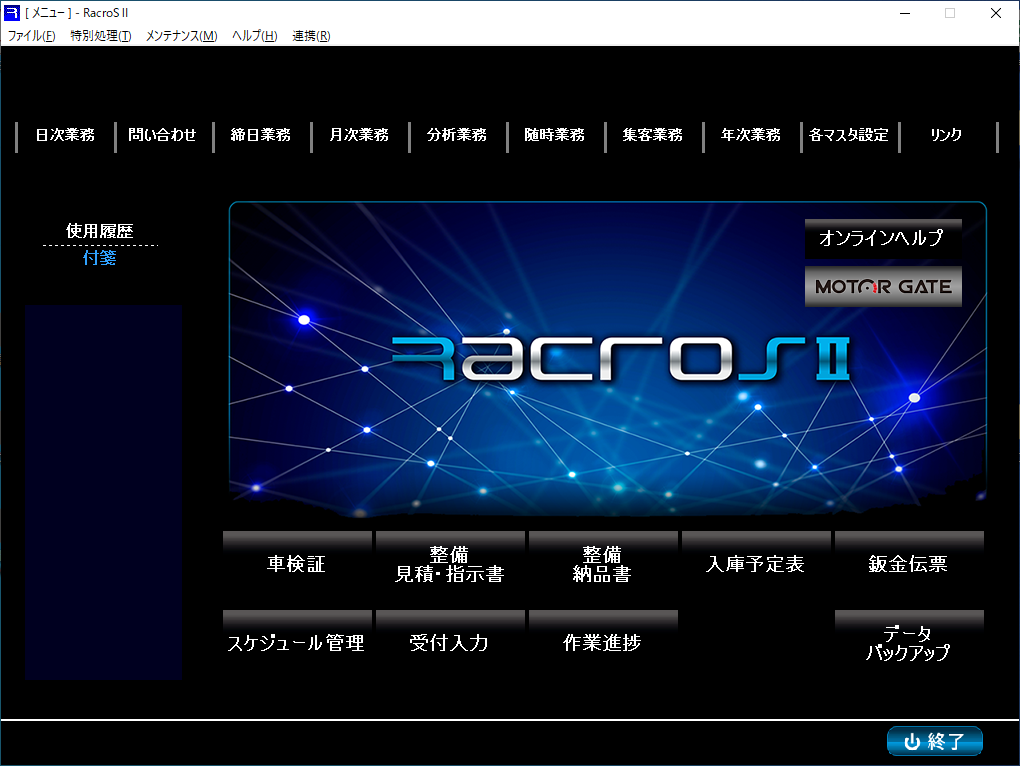The height and width of the screenshot is (766, 1020).
Task: Open スケジュール管理
Action: click(x=297, y=642)
